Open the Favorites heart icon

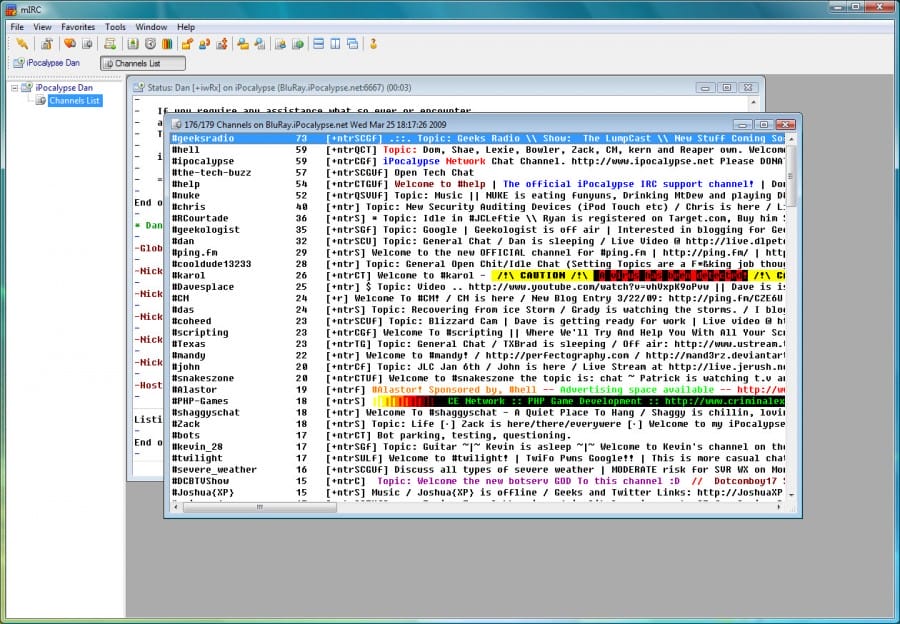[69, 44]
